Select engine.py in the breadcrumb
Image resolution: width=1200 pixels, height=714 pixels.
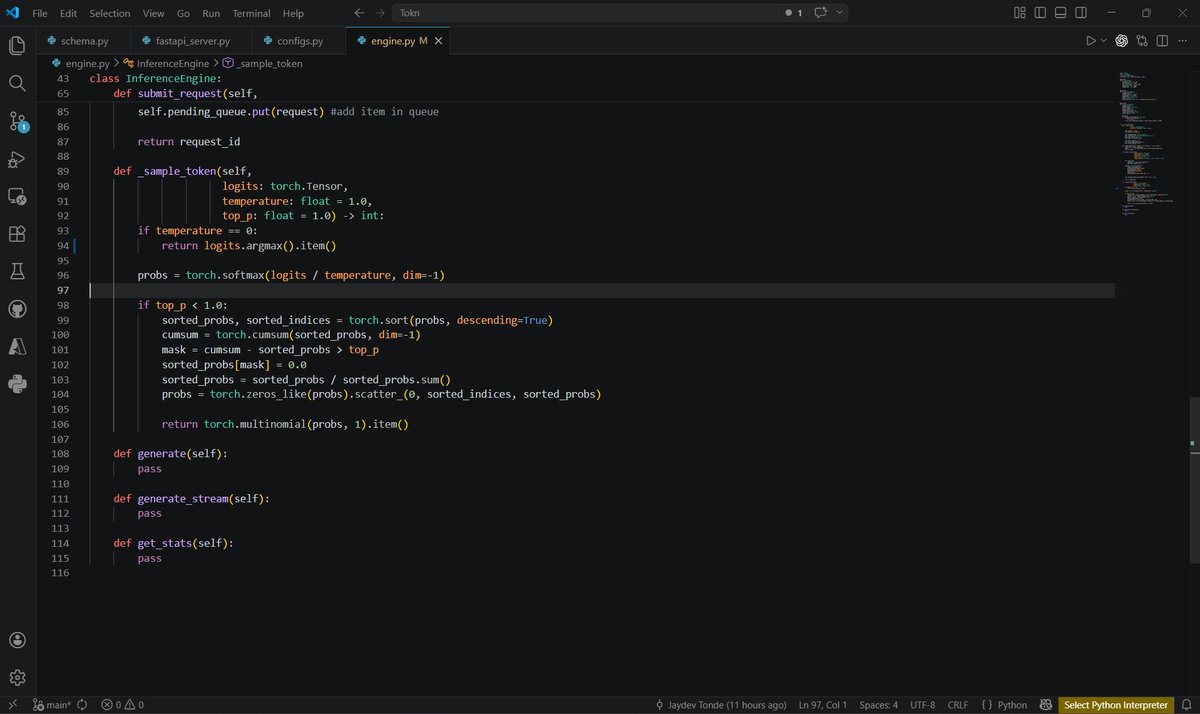click(87, 63)
